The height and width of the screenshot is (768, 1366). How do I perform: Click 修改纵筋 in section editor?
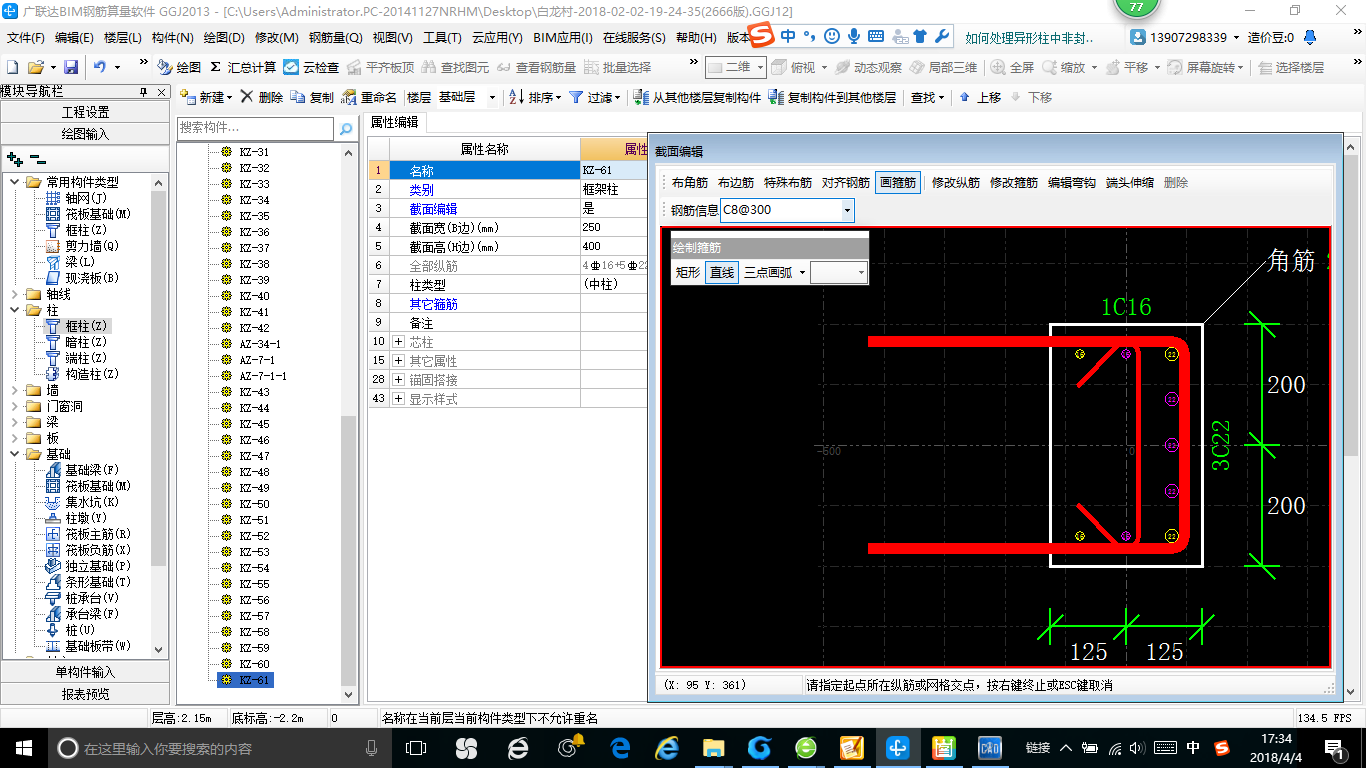click(x=956, y=183)
